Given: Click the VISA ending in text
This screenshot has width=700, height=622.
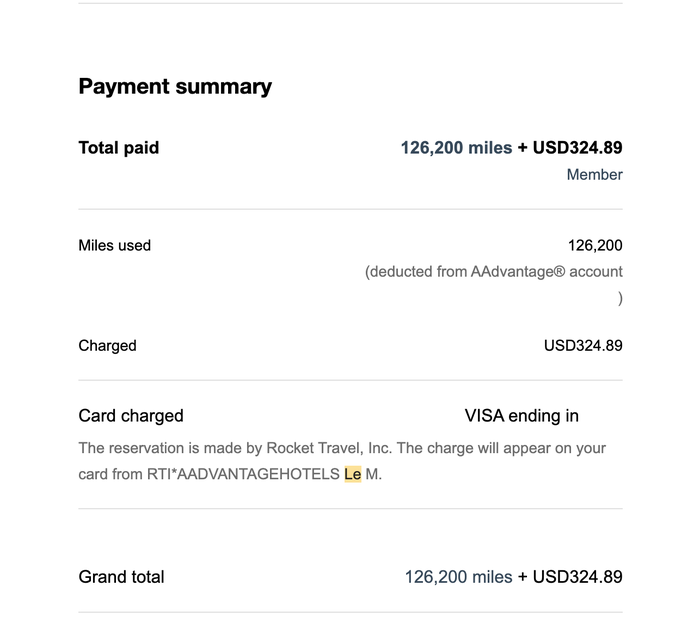Looking at the screenshot, I should [x=521, y=416].
